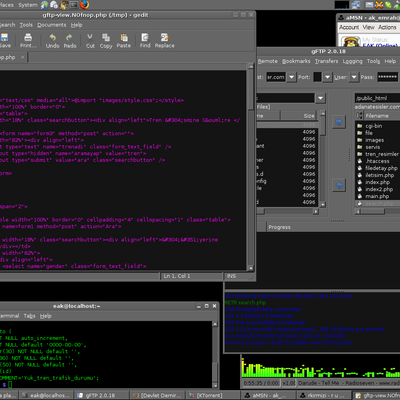The image size is (400, 400).
Task: Open the gFTP user dropdown arrow
Action: coord(354,77)
